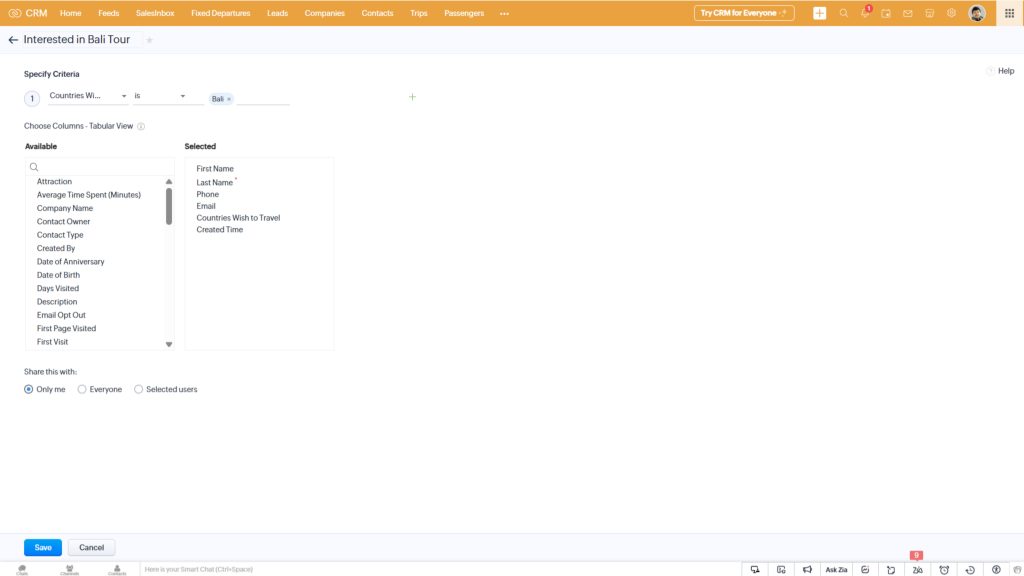This screenshot has height=576, width=1024.
Task: Open the SalesInbox tab
Action: coord(155,13)
